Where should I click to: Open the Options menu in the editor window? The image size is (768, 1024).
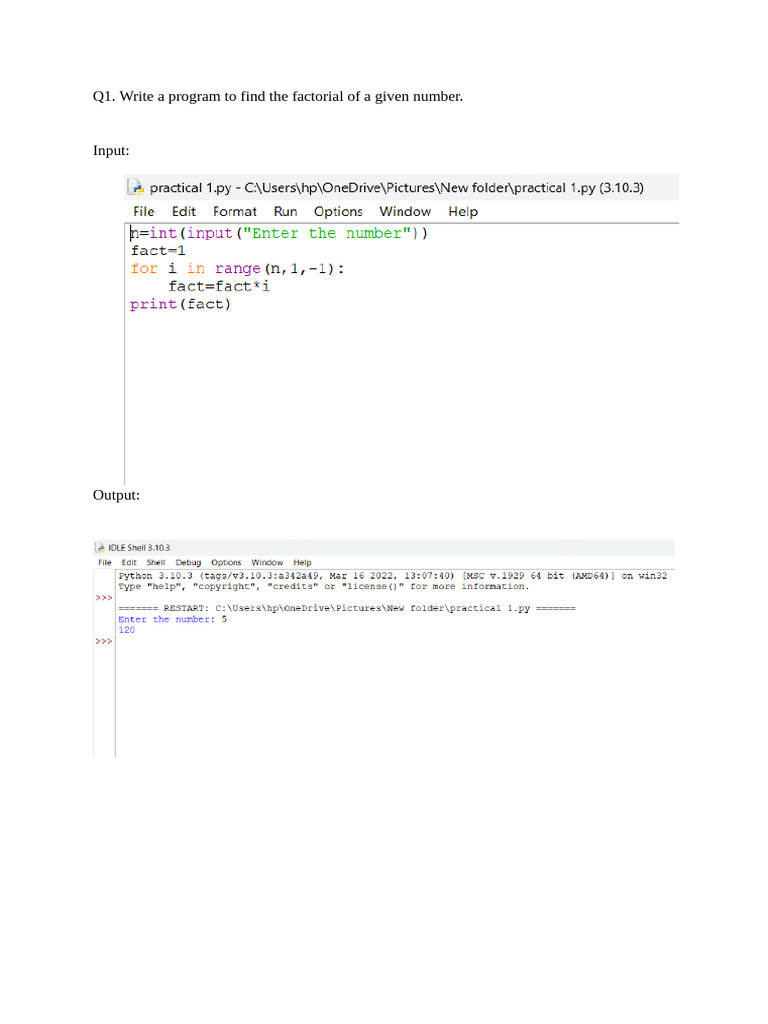[338, 212]
